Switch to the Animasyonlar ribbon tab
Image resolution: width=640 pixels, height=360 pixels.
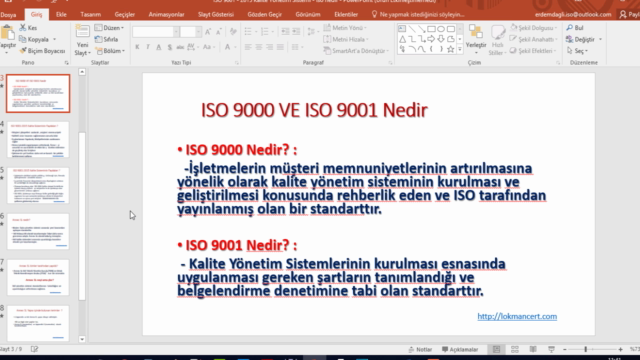[x=166, y=14]
